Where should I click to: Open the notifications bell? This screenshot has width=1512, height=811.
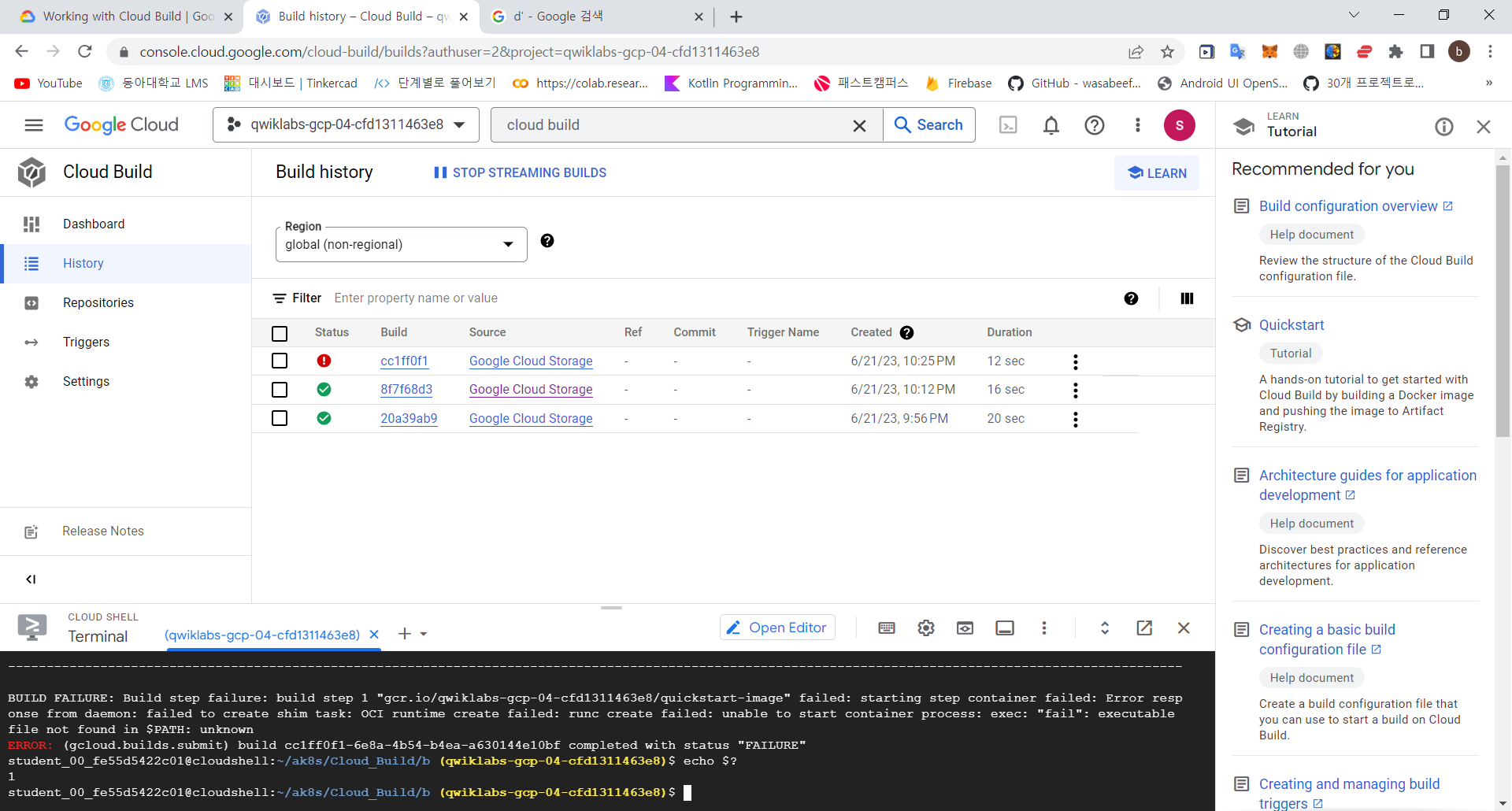coord(1051,125)
